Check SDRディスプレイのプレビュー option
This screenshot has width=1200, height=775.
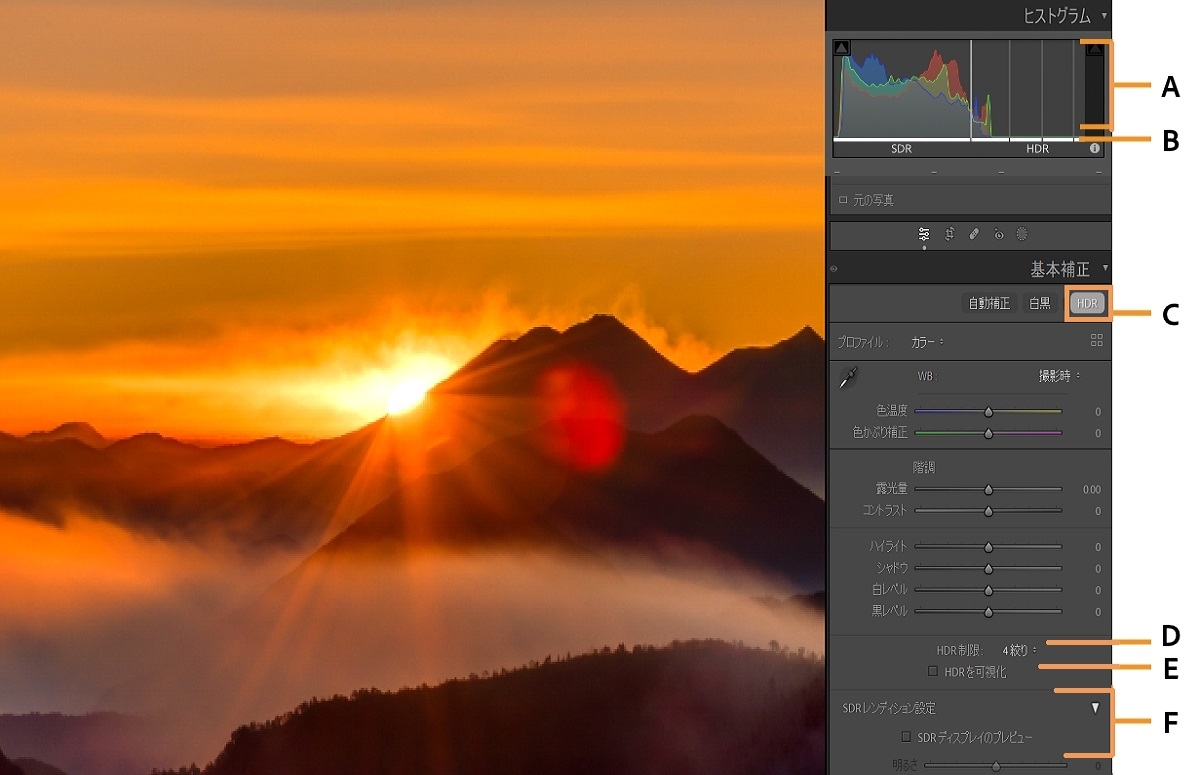click(906, 737)
